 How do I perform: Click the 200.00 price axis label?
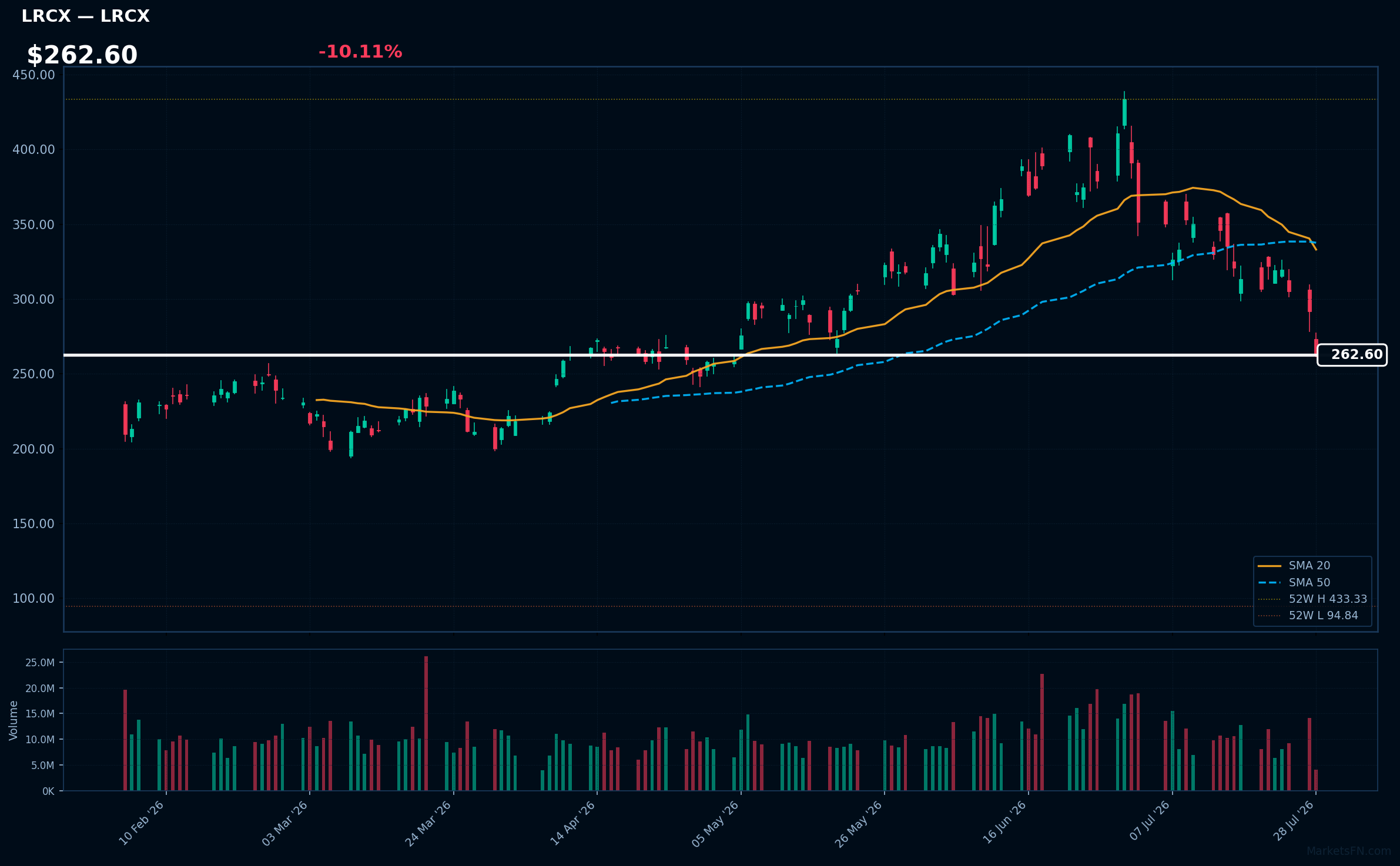click(34, 449)
